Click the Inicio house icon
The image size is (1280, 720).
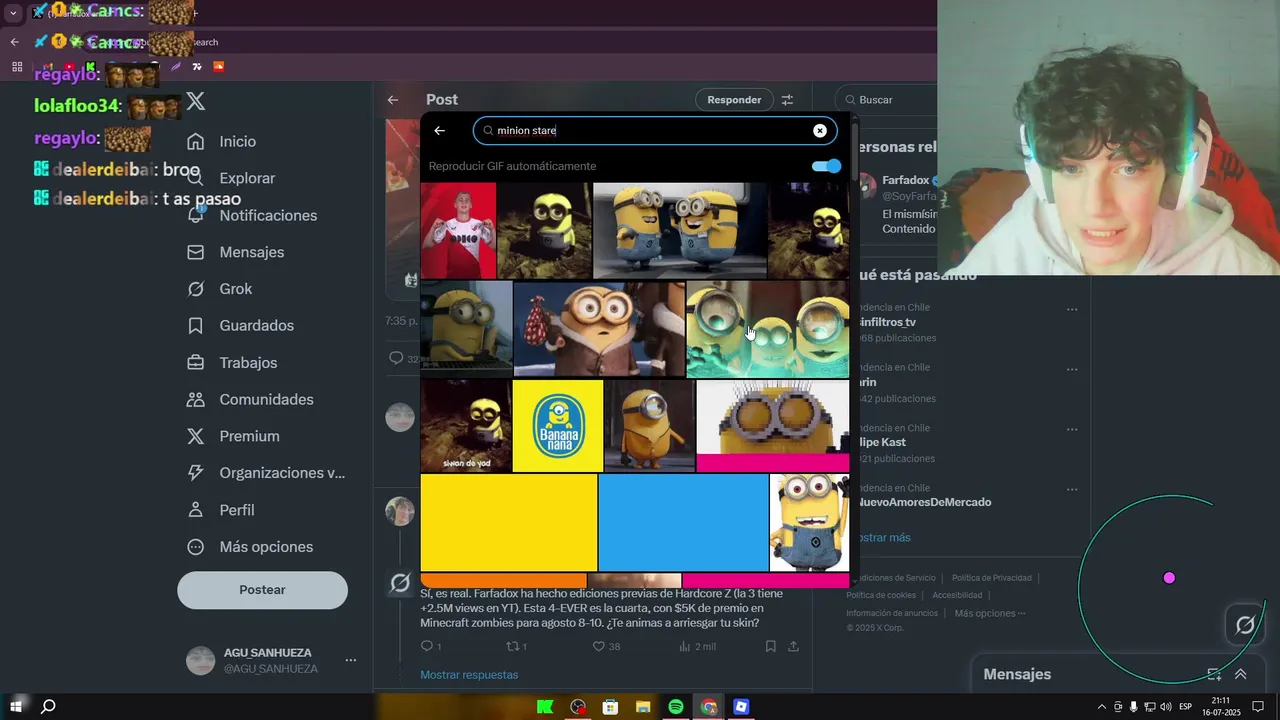(x=196, y=142)
